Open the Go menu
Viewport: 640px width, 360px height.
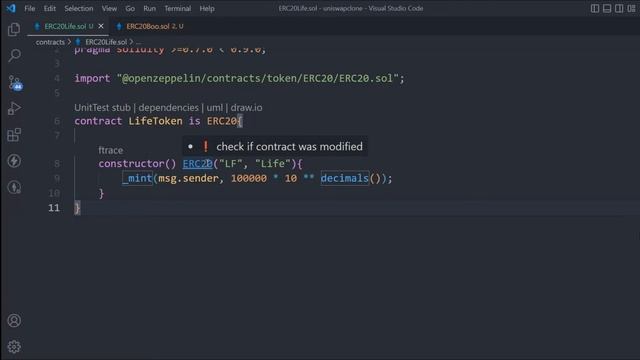click(x=130, y=8)
